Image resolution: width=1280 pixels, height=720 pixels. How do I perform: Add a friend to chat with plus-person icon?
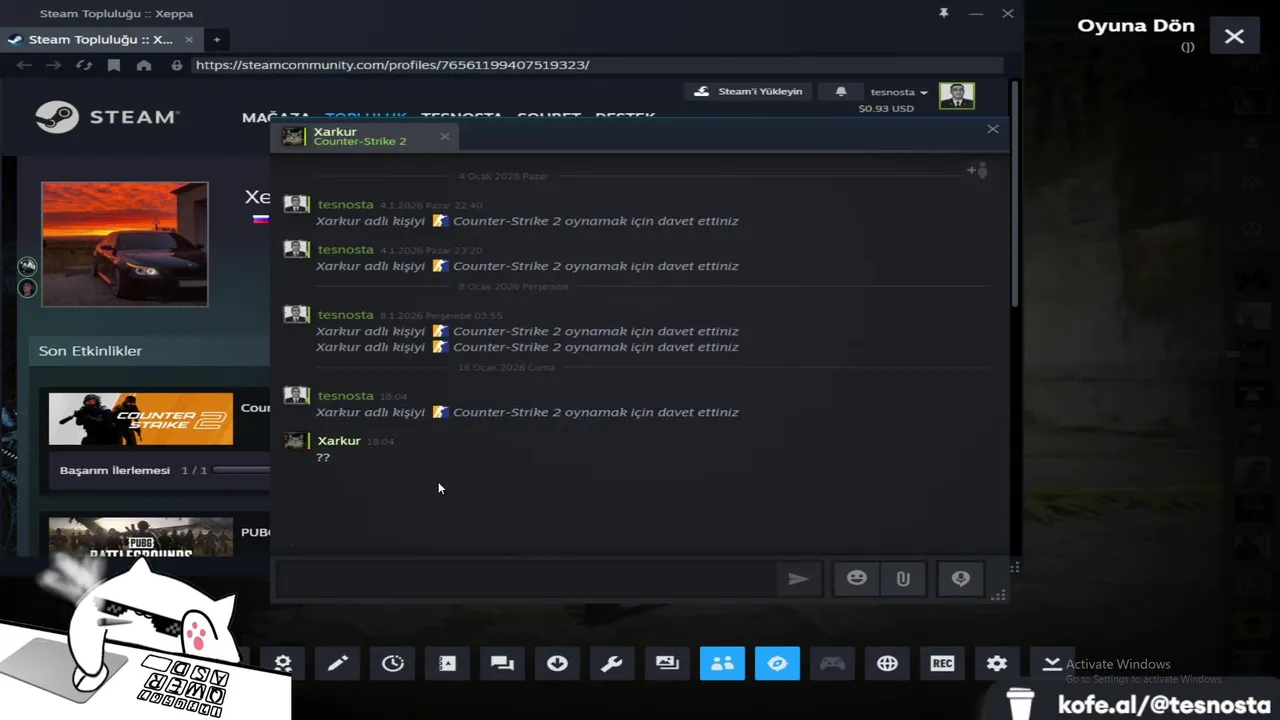click(x=977, y=170)
